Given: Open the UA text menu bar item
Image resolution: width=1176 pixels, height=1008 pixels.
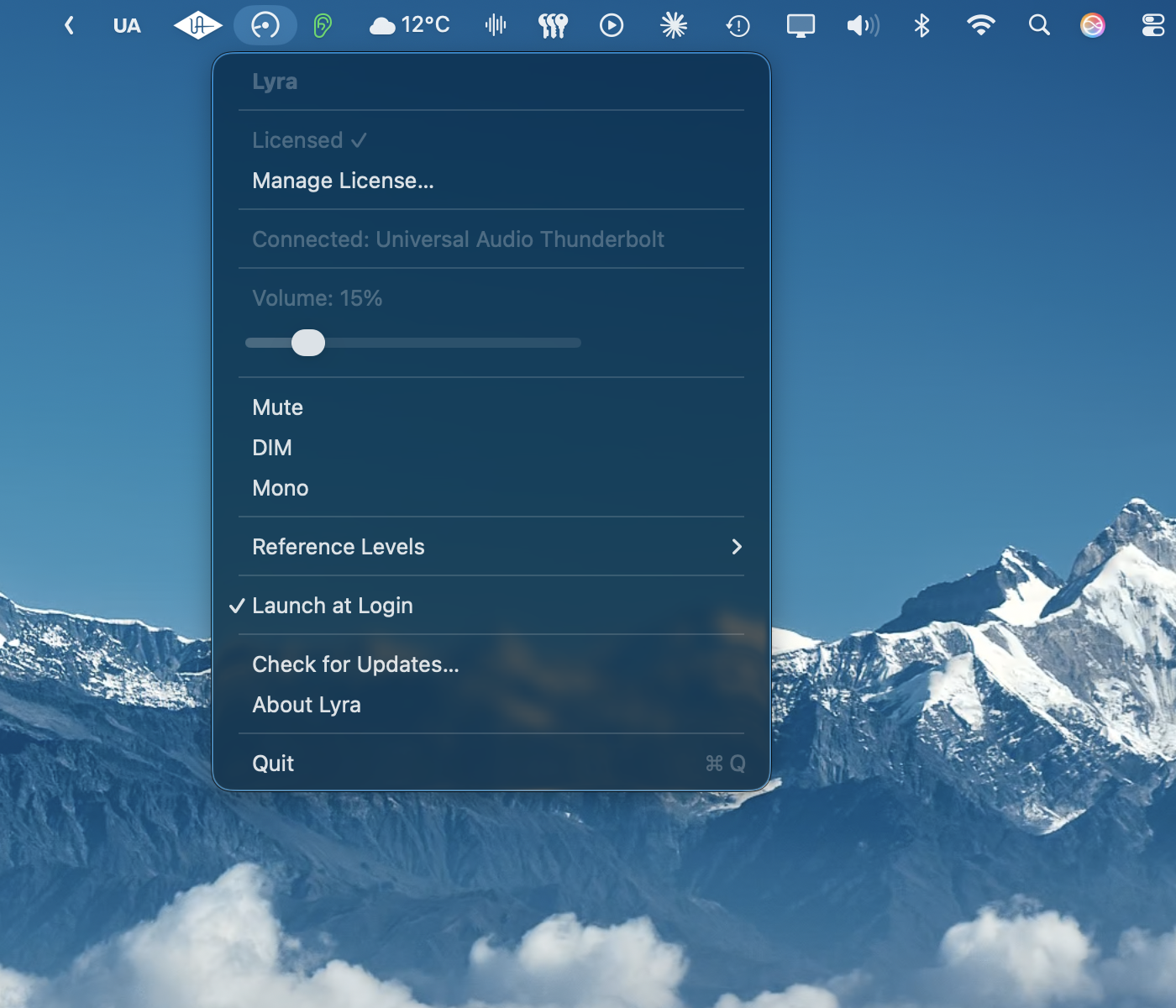Looking at the screenshot, I should click(127, 26).
